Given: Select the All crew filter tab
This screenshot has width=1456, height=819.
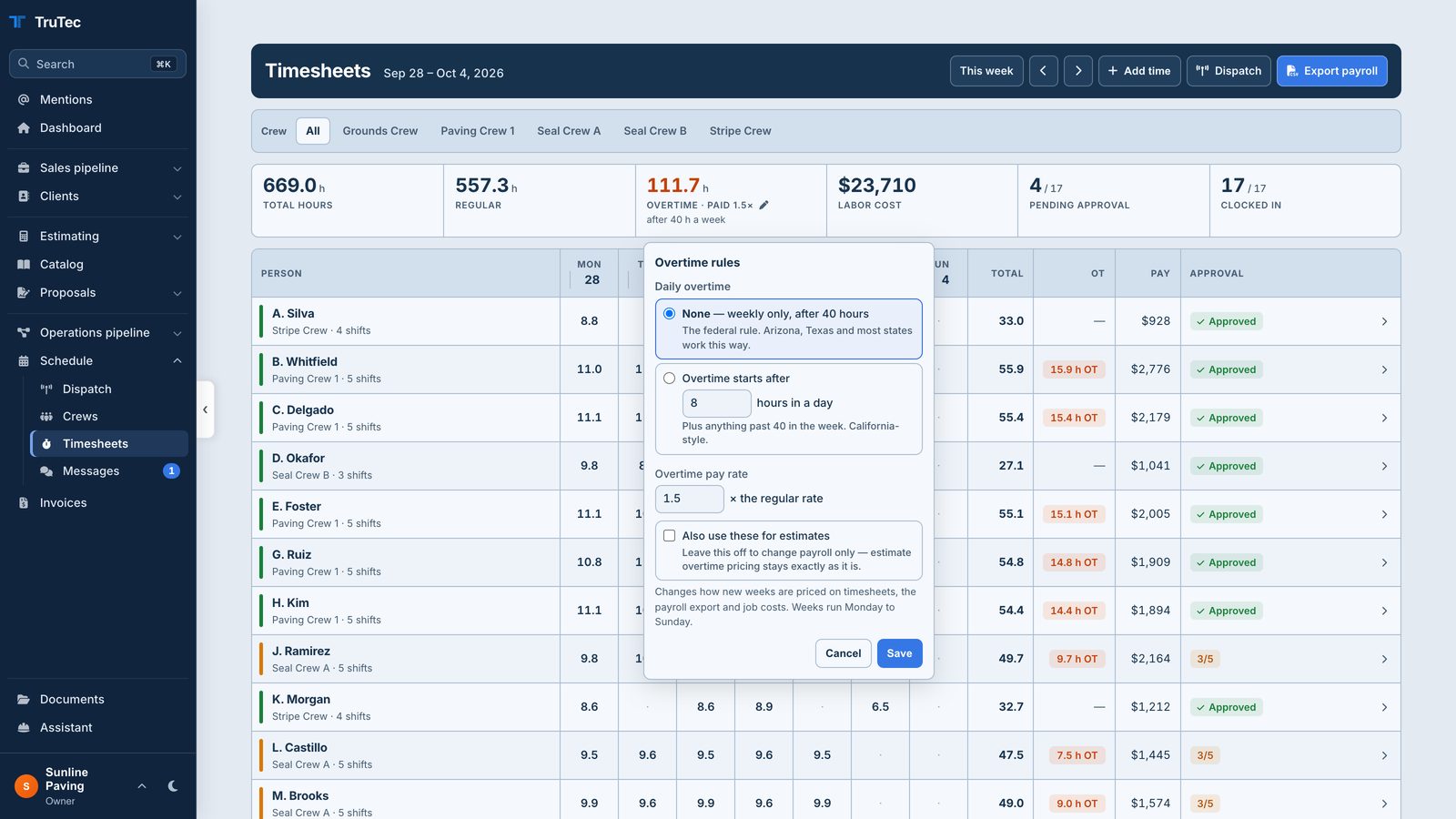Looking at the screenshot, I should [x=313, y=131].
